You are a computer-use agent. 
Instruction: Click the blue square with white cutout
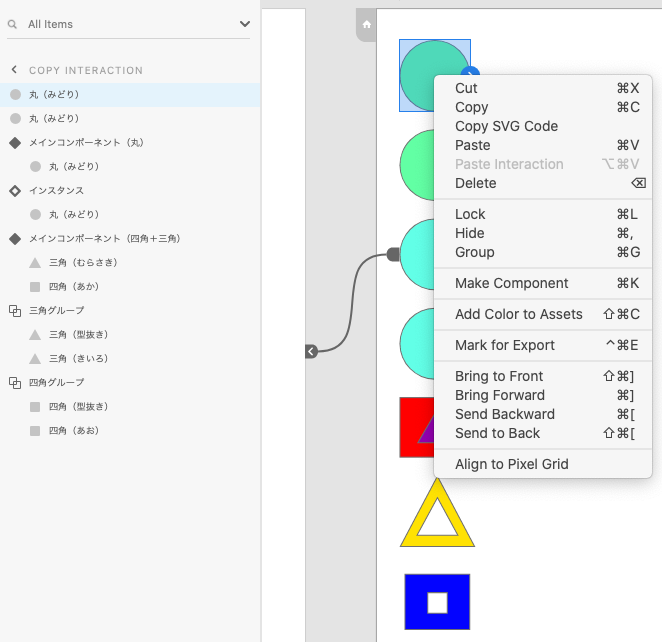pyautogui.click(x=437, y=602)
